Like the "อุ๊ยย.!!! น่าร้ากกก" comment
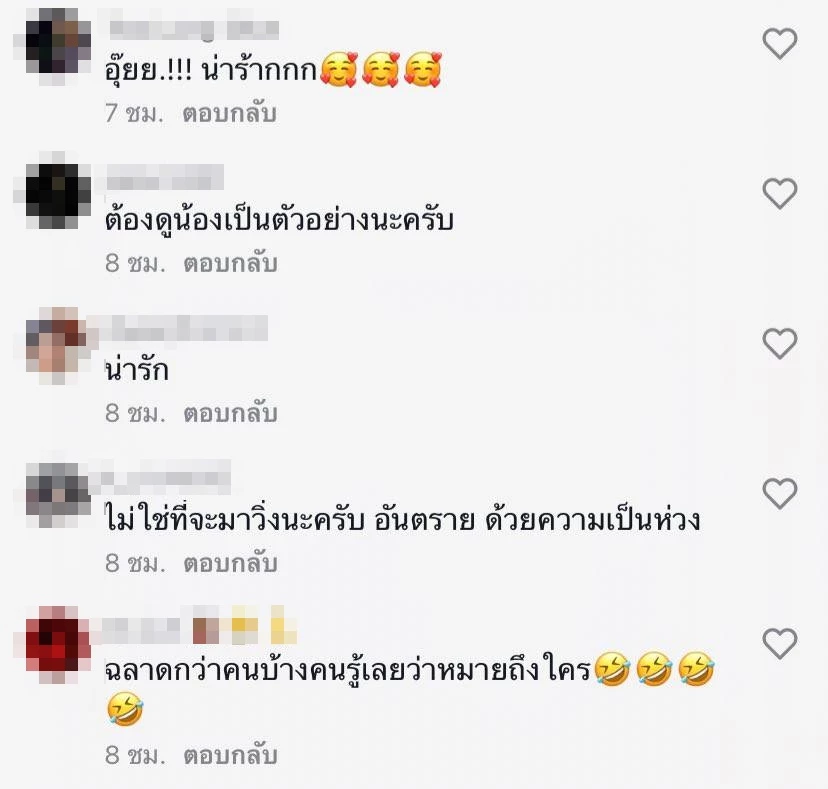 tap(780, 43)
